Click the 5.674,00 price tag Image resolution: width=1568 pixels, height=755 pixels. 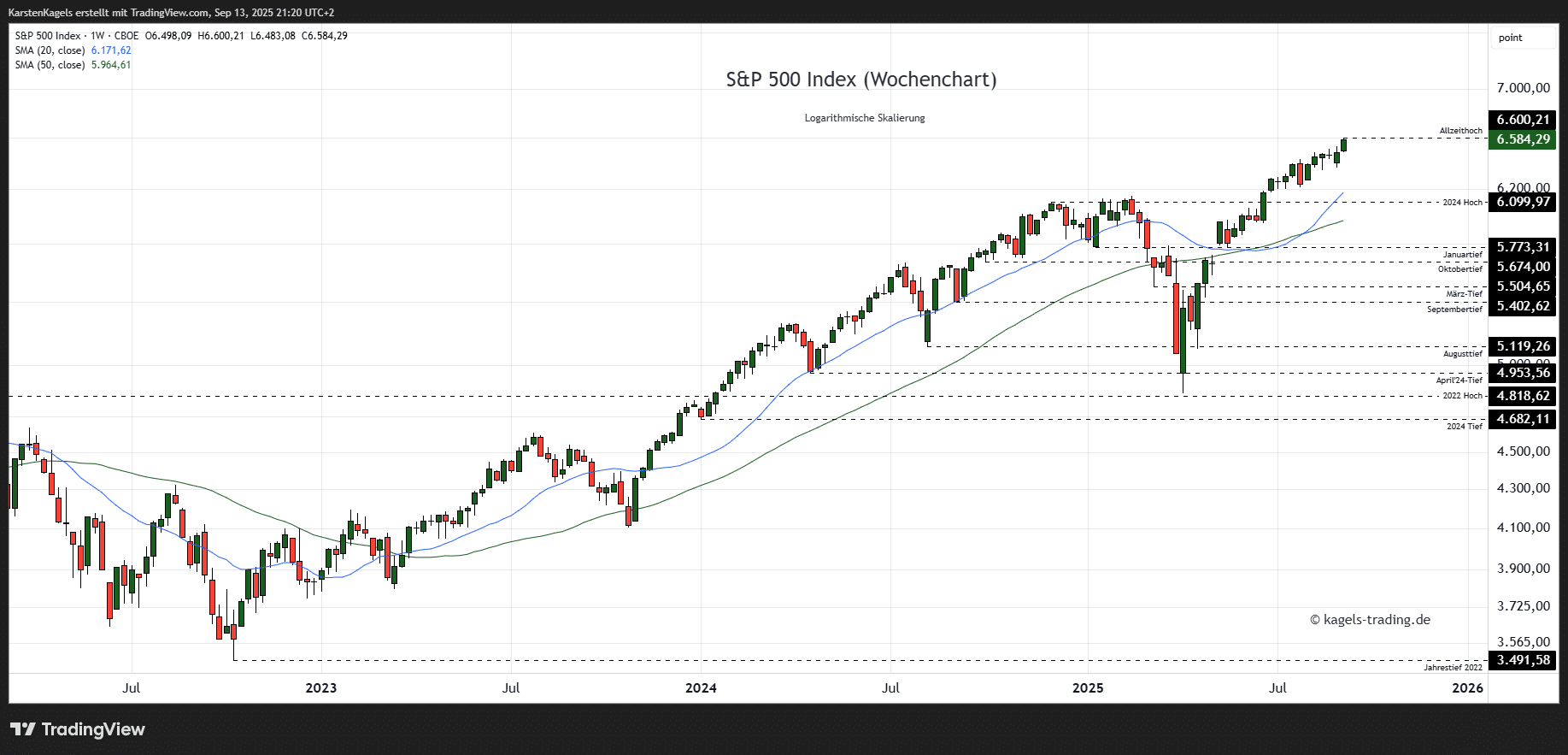(x=1523, y=267)
